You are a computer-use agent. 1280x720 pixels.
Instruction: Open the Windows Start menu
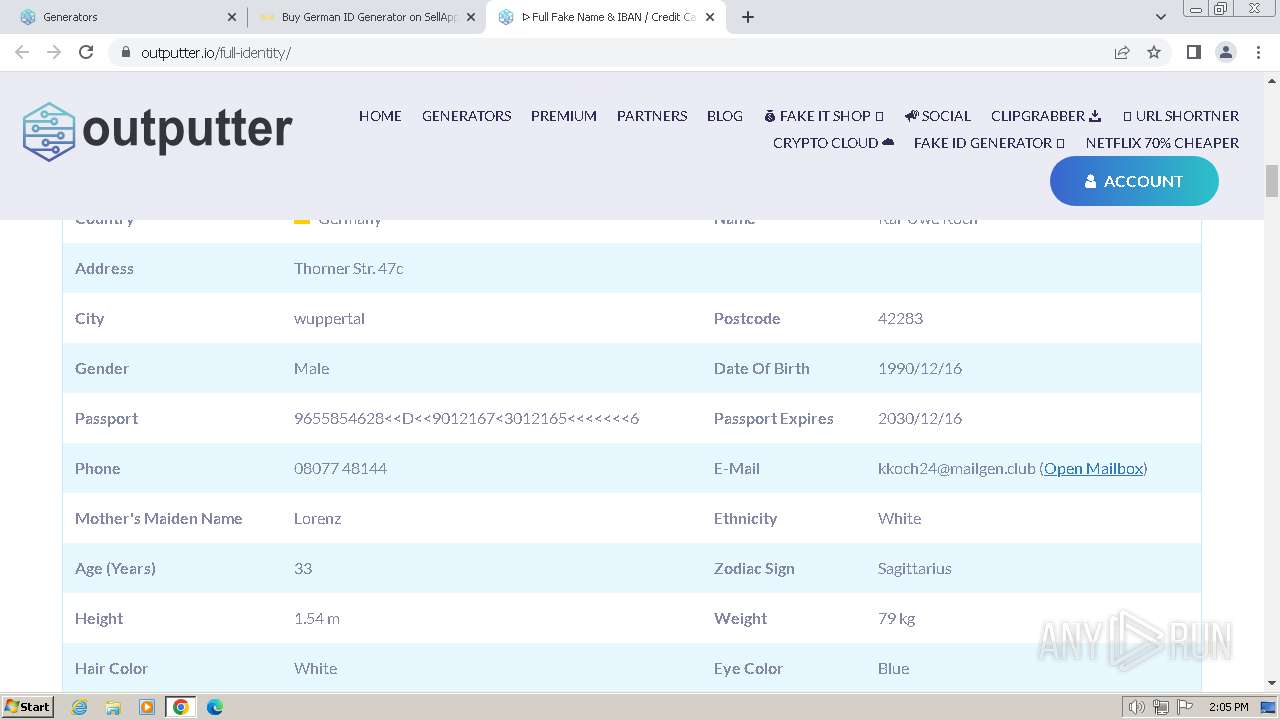coord(27,706)
